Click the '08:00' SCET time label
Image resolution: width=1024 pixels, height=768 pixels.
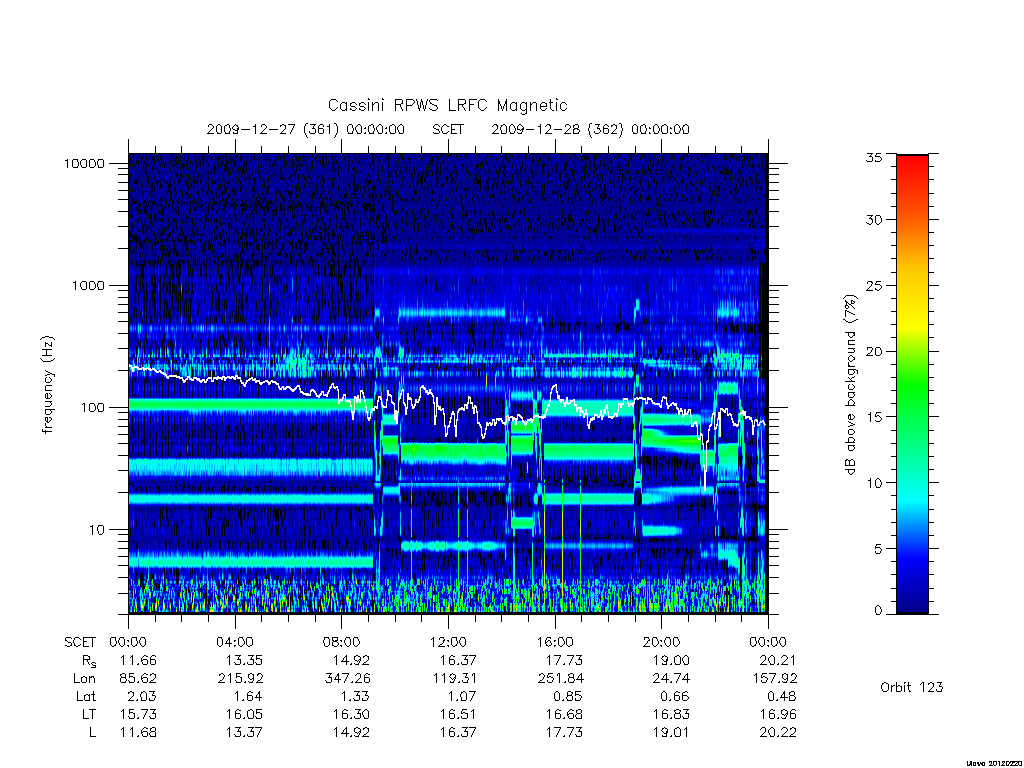[342, 642]
